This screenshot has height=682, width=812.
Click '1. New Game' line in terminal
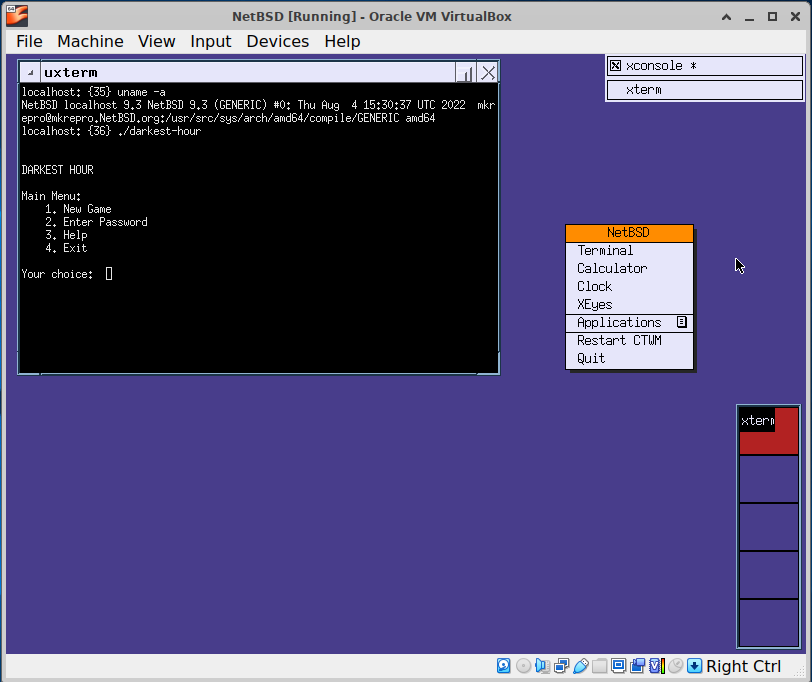78,209
